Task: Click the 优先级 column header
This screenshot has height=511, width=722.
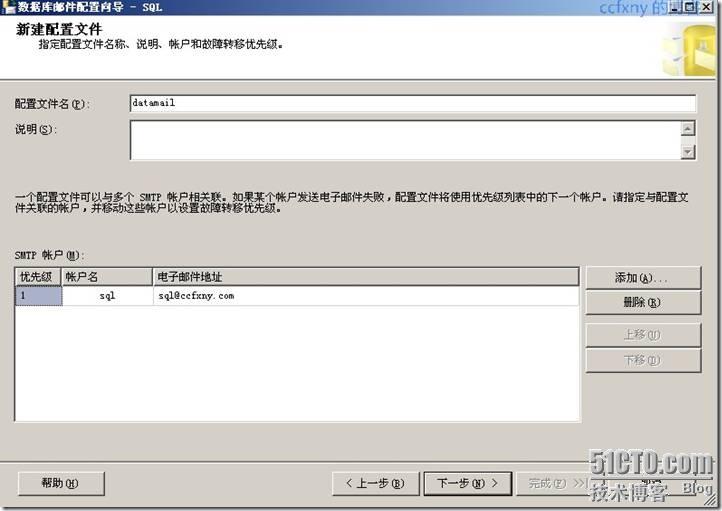Action: (38, 277)
